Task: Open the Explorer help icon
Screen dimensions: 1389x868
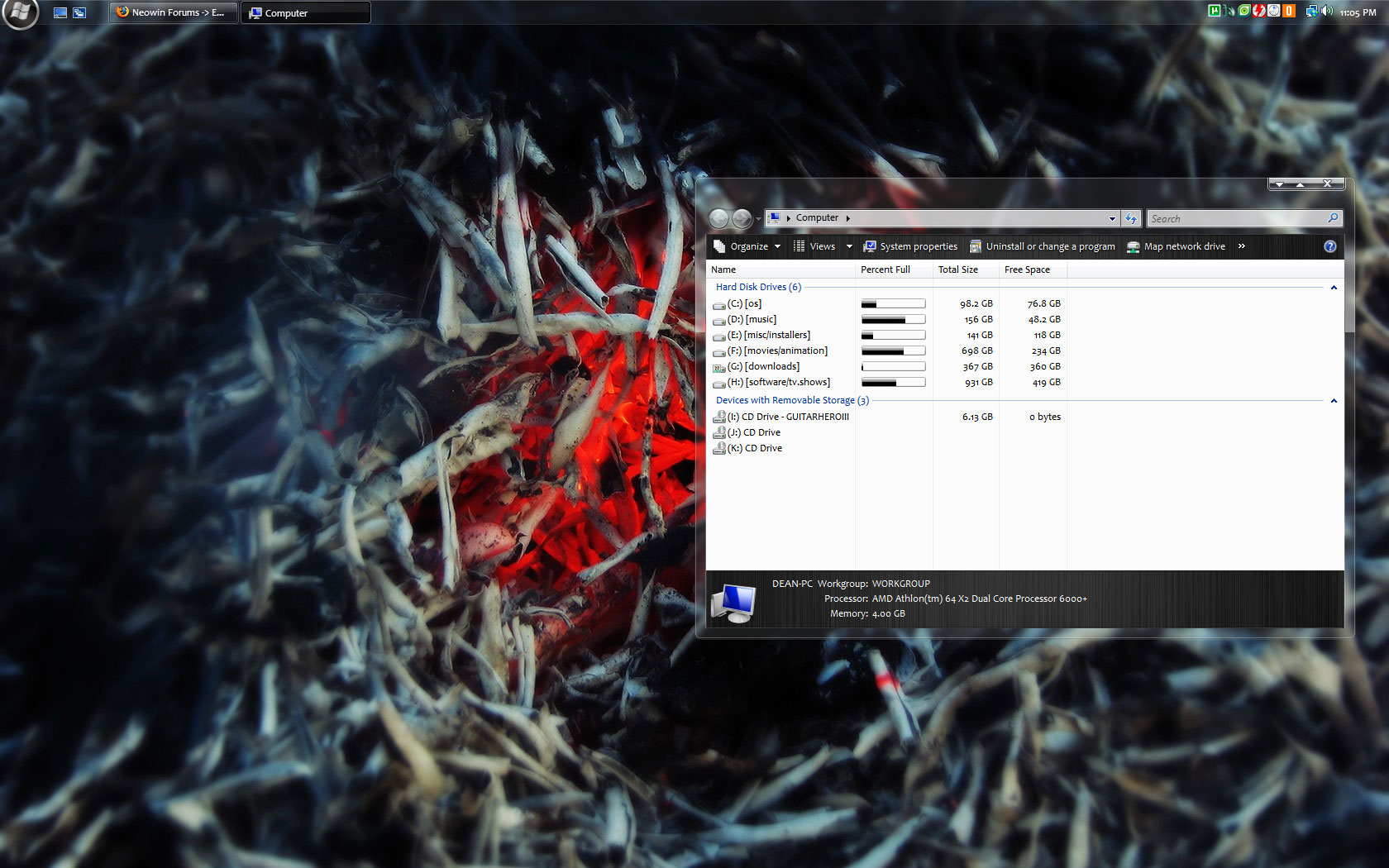Action: [1329, 246]
